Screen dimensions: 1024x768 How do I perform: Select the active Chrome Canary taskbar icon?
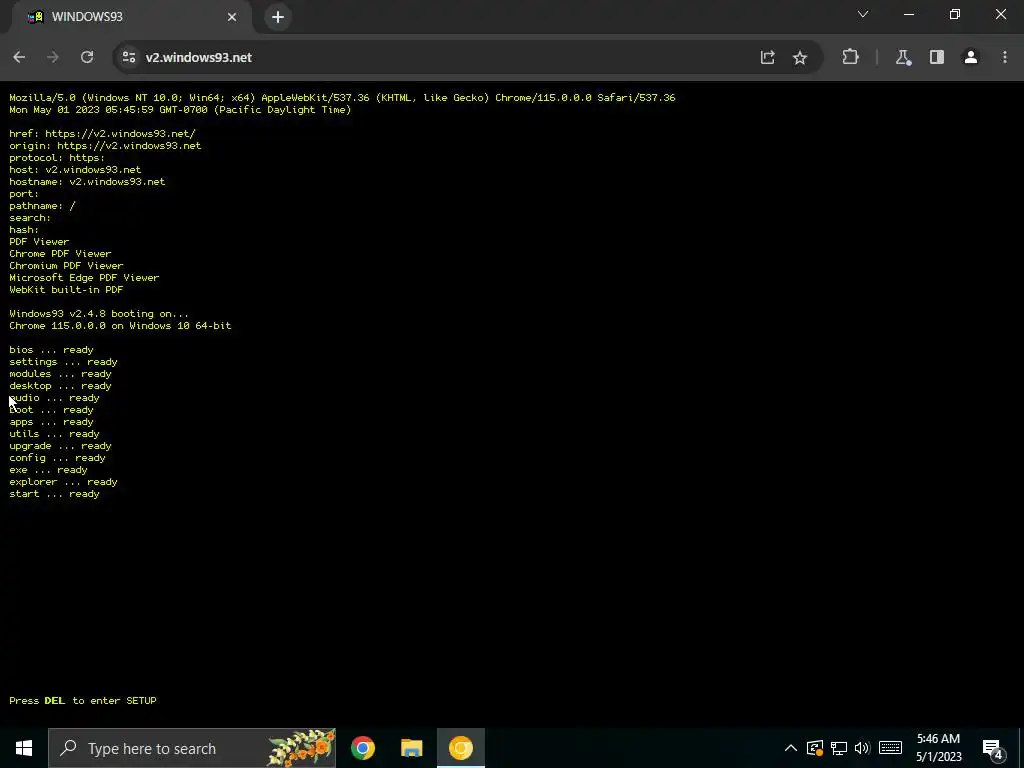pyautogui.click(x=460, y=748)
